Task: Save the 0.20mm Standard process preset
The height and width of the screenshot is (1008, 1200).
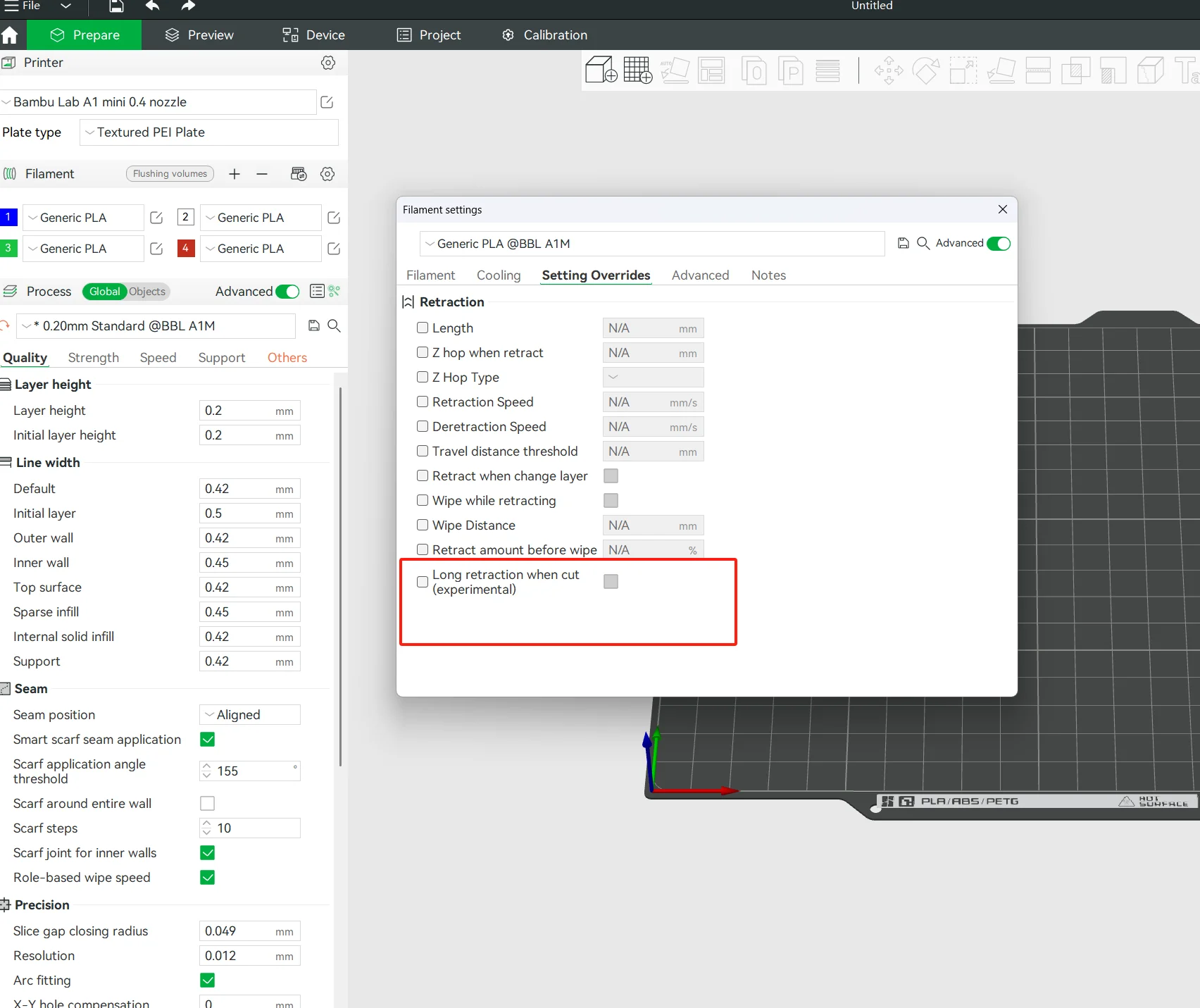Action: pyautogui.click(x=314, y=325)
